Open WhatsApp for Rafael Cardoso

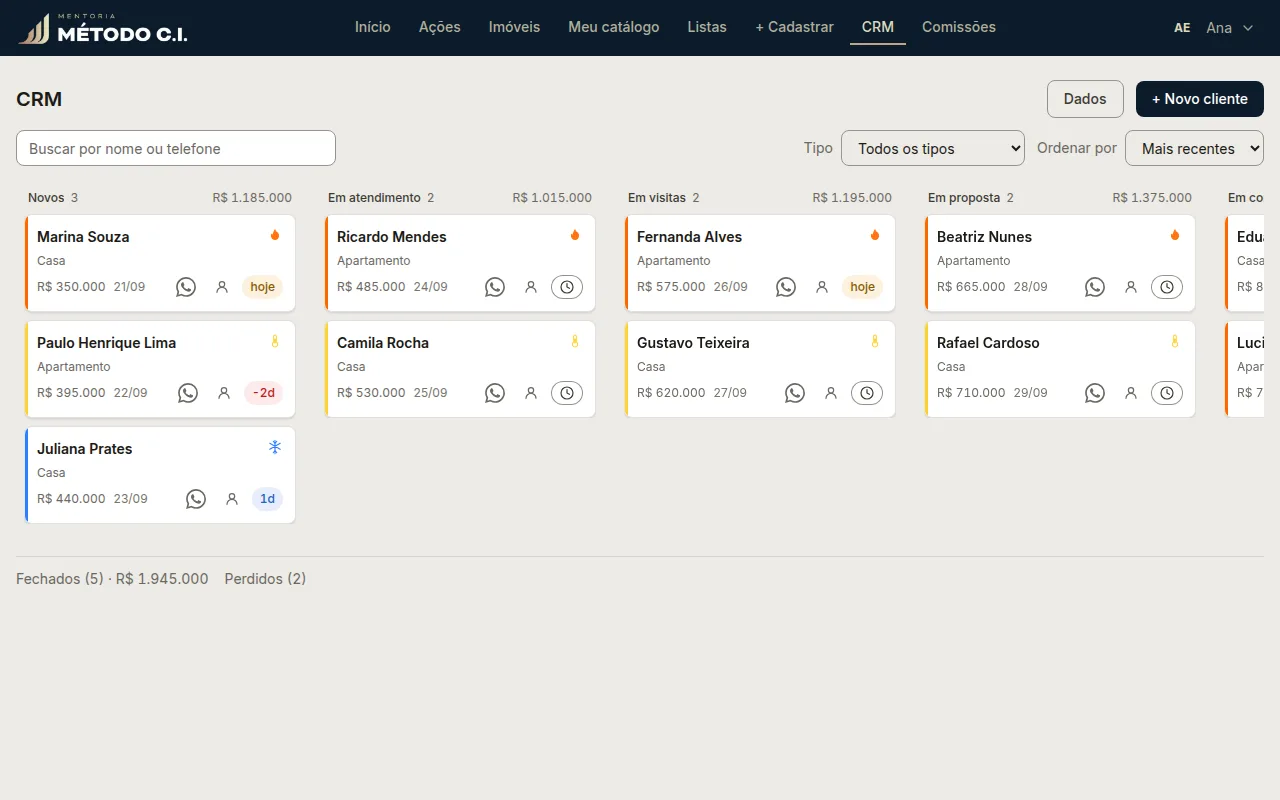click(1095, 393)
